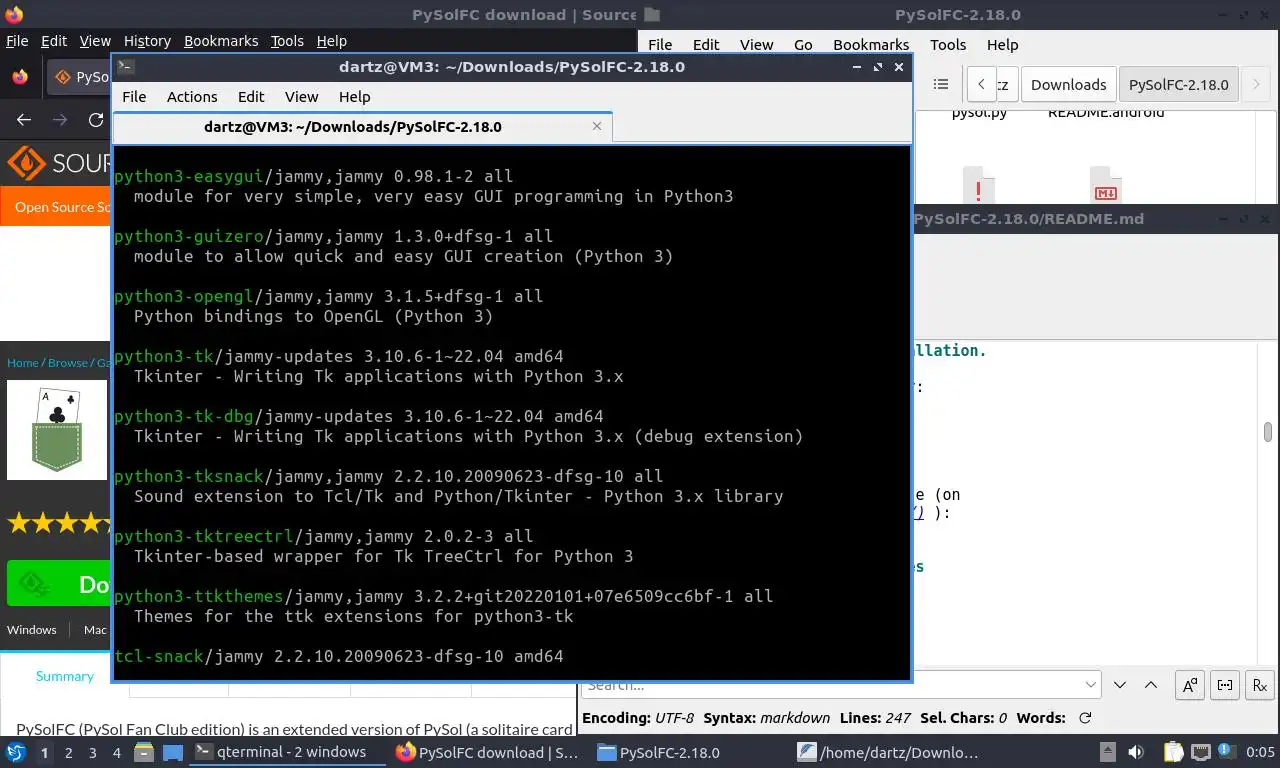Switch to workspace 3 in the pager
Image resolution: width=1280 pixels, height=768 pixels.
[93, 752]
